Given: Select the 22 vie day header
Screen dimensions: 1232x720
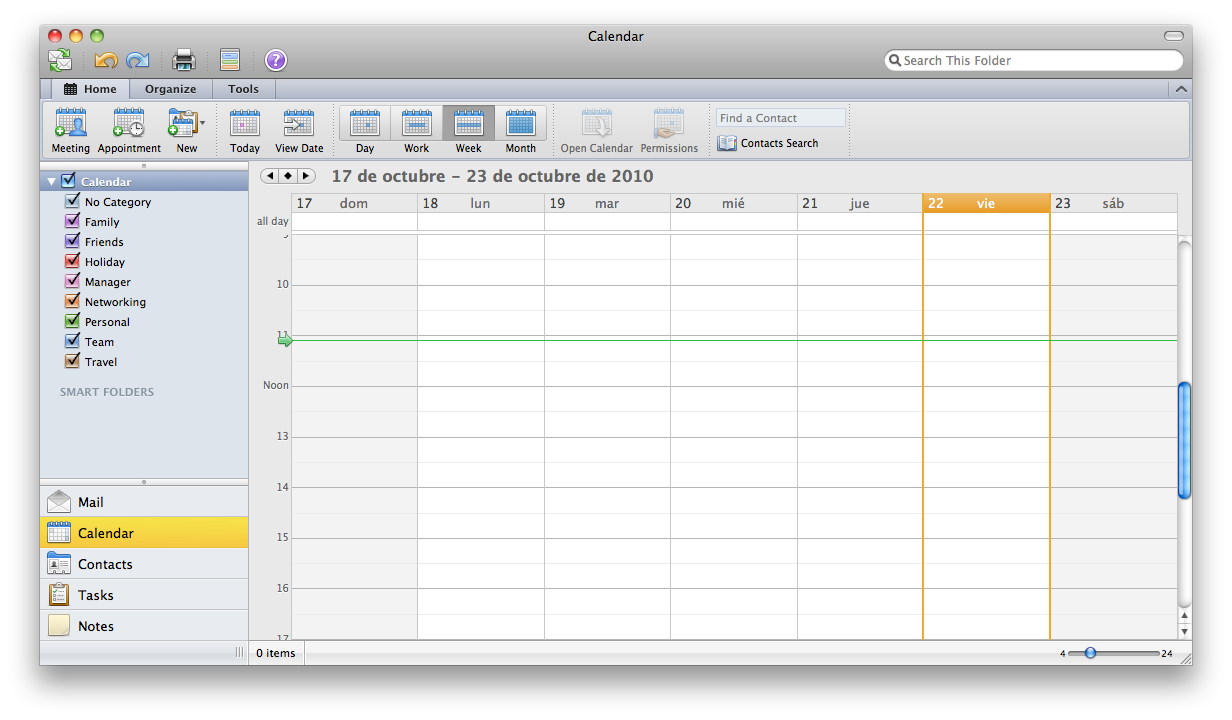Looking at the screenshot, I should tap(986, 203).
